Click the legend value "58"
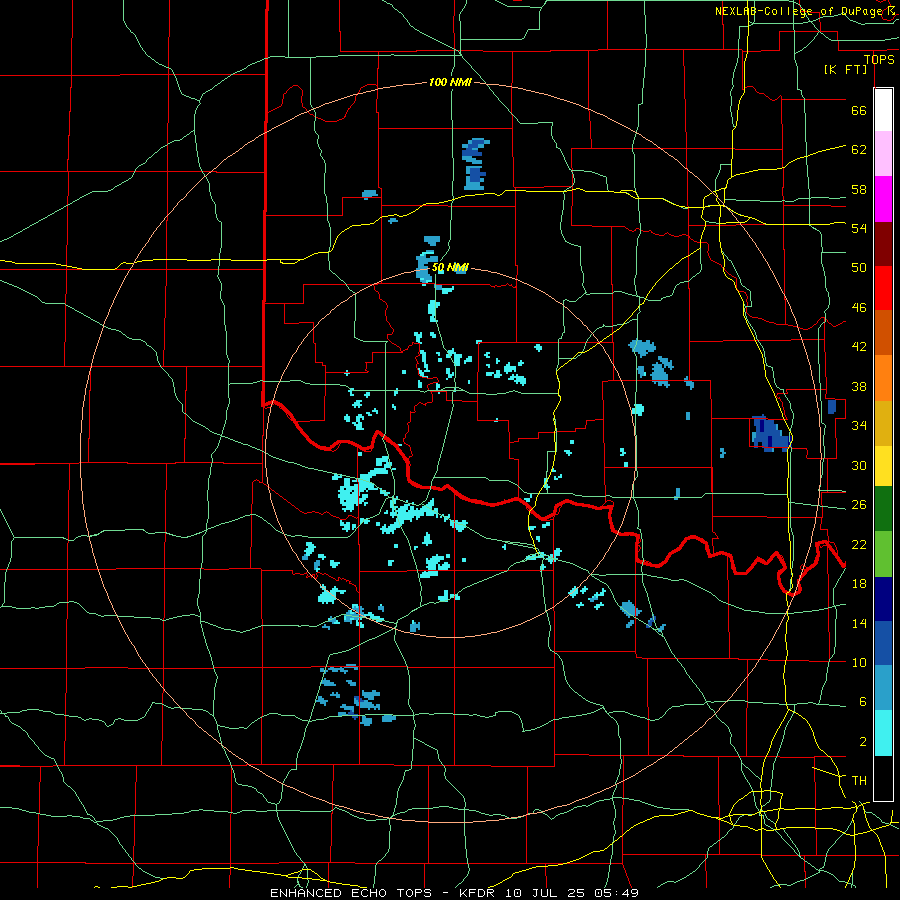This screenshot has height=900, width=900. point(859,189)
